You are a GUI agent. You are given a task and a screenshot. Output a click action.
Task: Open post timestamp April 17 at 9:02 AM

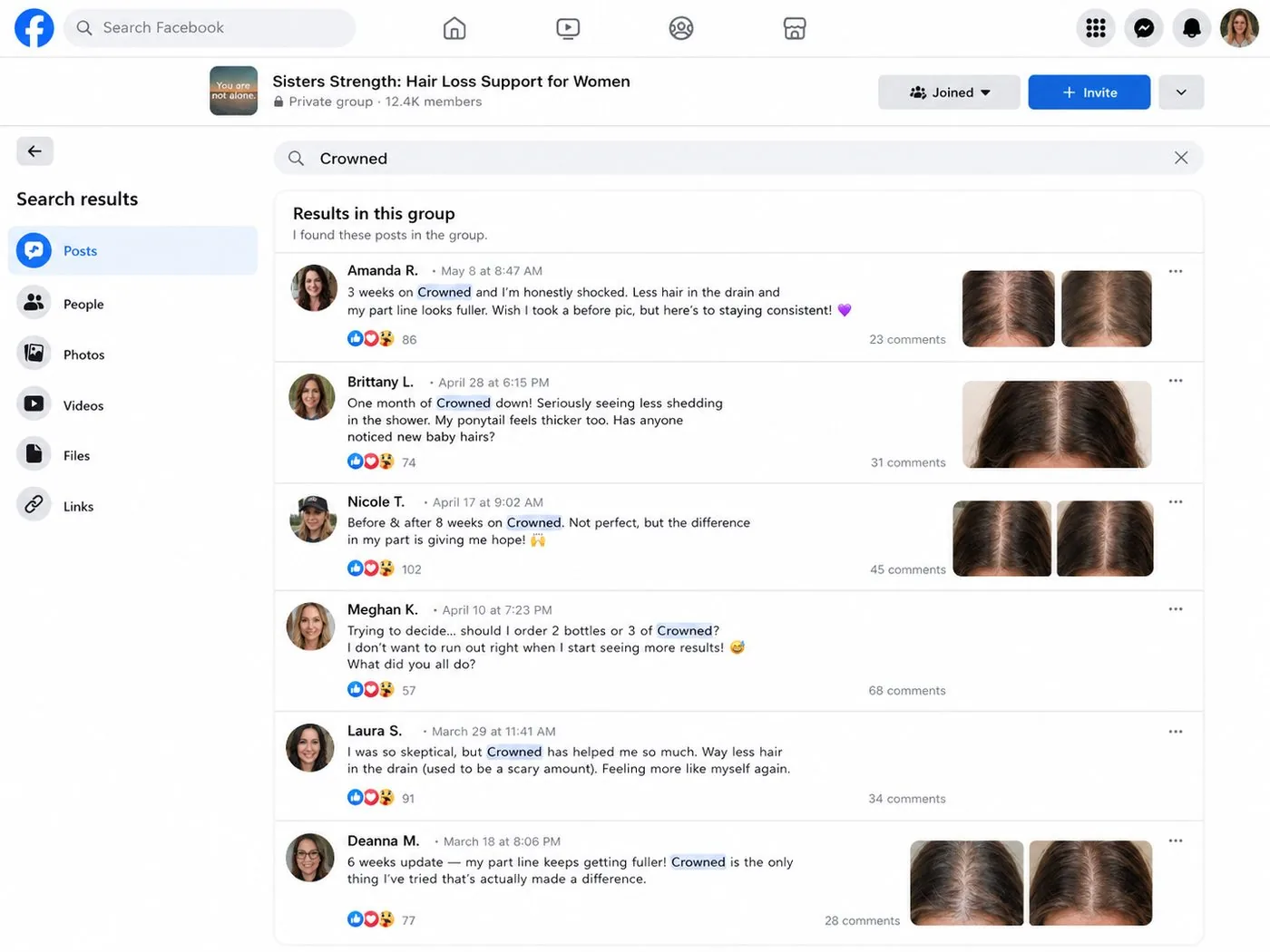[x=488, y=502]
